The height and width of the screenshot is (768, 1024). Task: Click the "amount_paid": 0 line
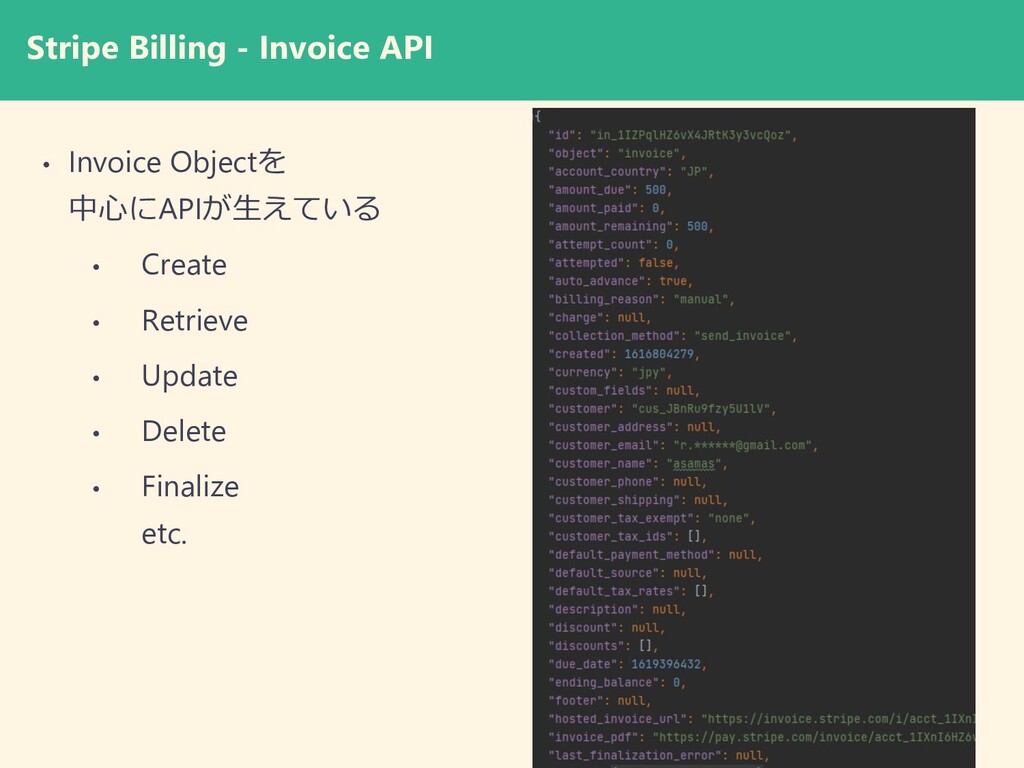(x=607, y=208)
